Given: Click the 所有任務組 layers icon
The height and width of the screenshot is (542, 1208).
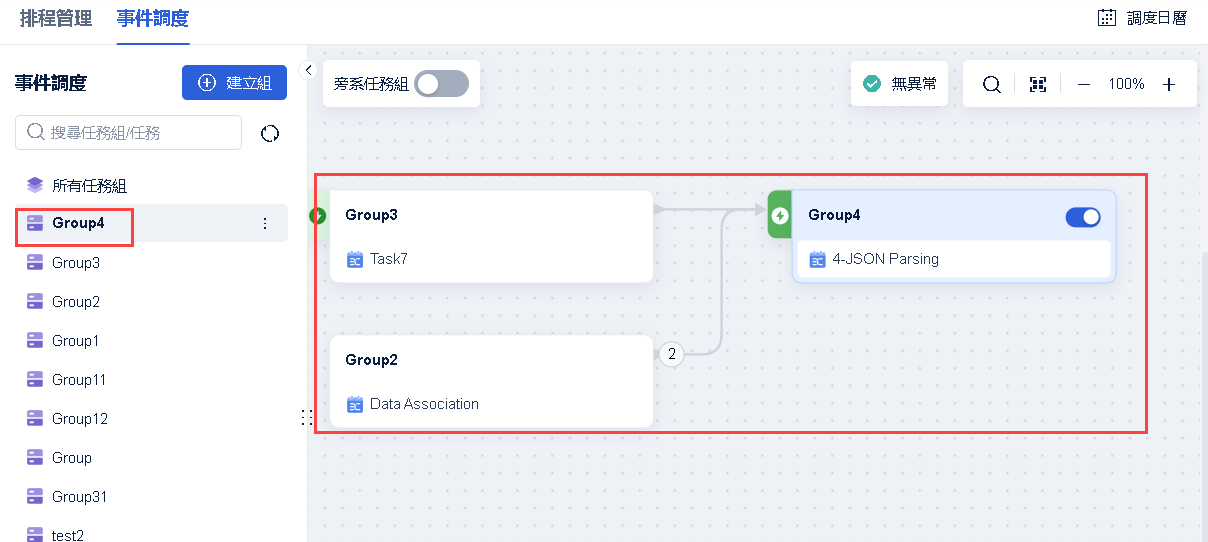Looking at the screenshot, I should tap(35, 185).
